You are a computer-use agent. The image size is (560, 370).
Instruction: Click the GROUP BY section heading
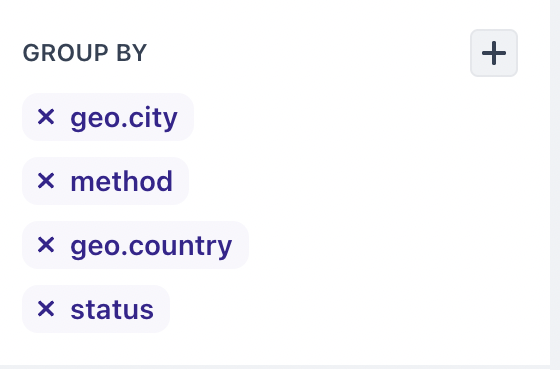click(x=85, y=53)
